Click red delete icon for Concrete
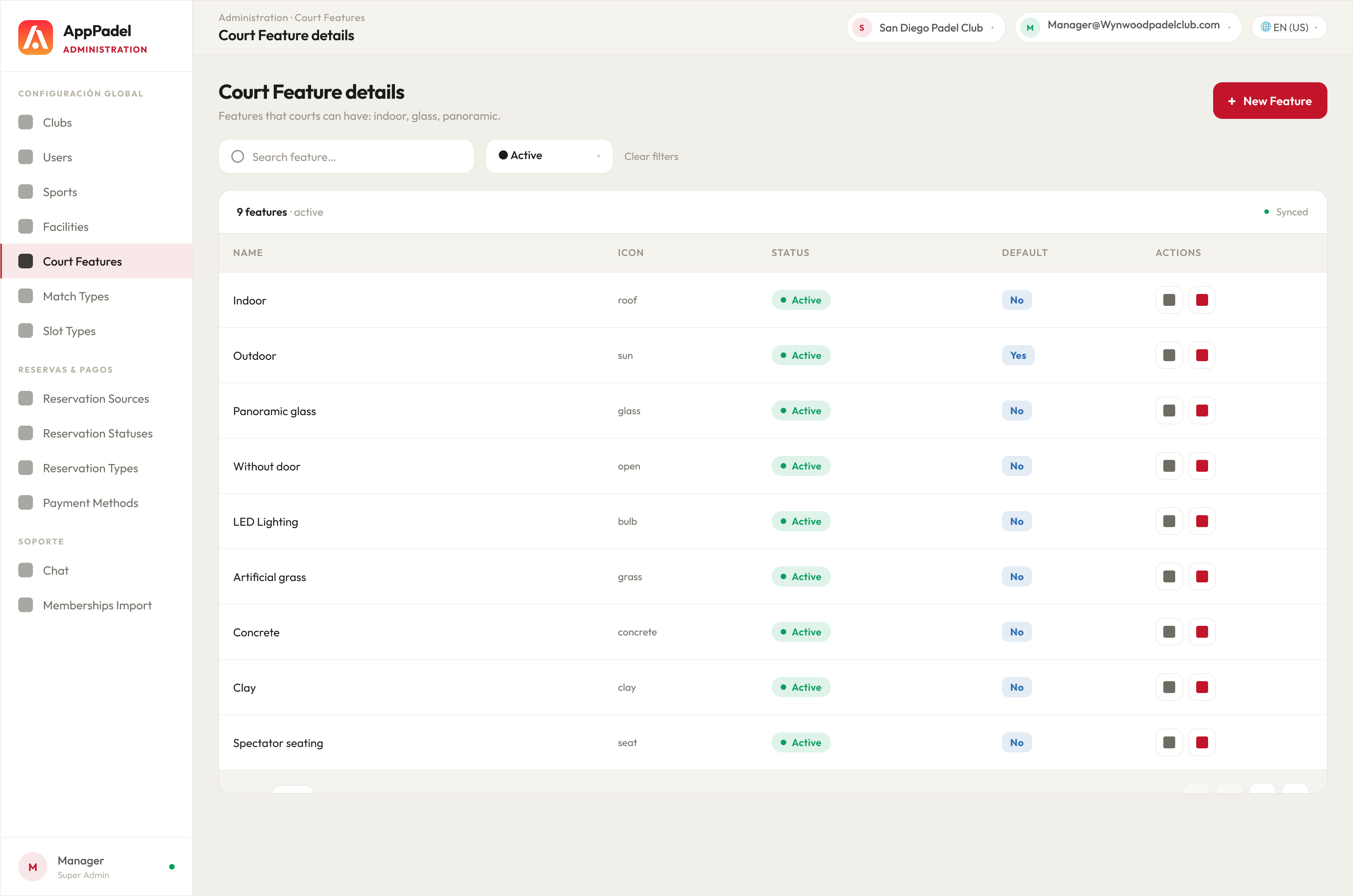 pos(1202,632)
